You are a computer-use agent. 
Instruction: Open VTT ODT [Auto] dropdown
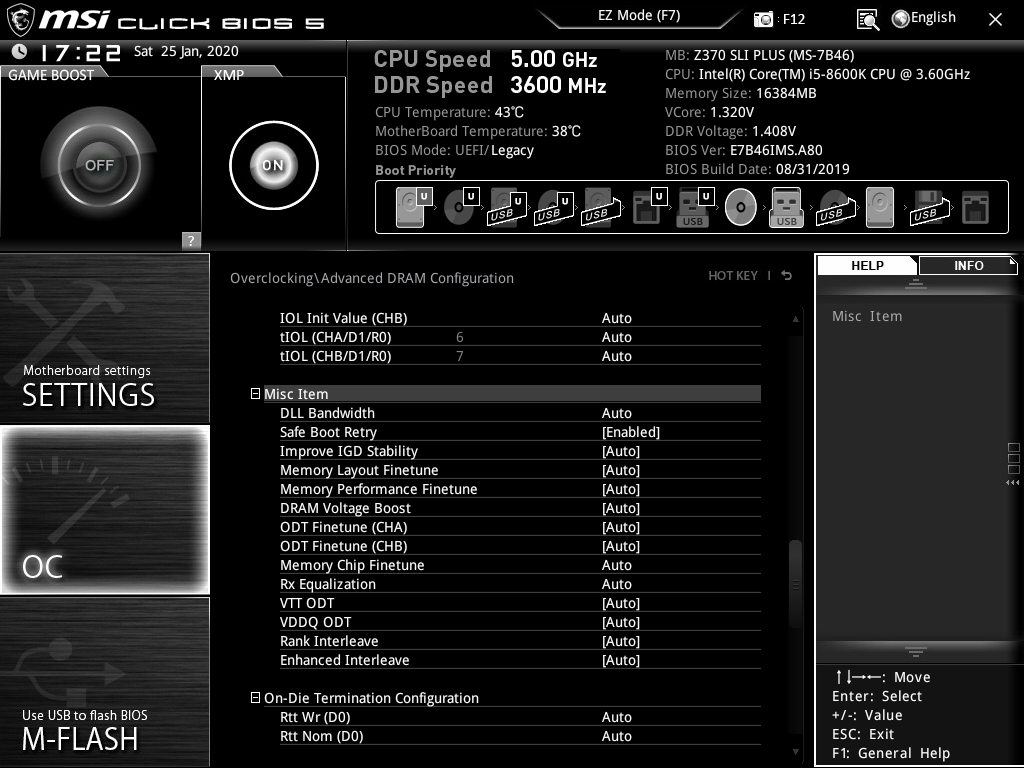[621, 603]
